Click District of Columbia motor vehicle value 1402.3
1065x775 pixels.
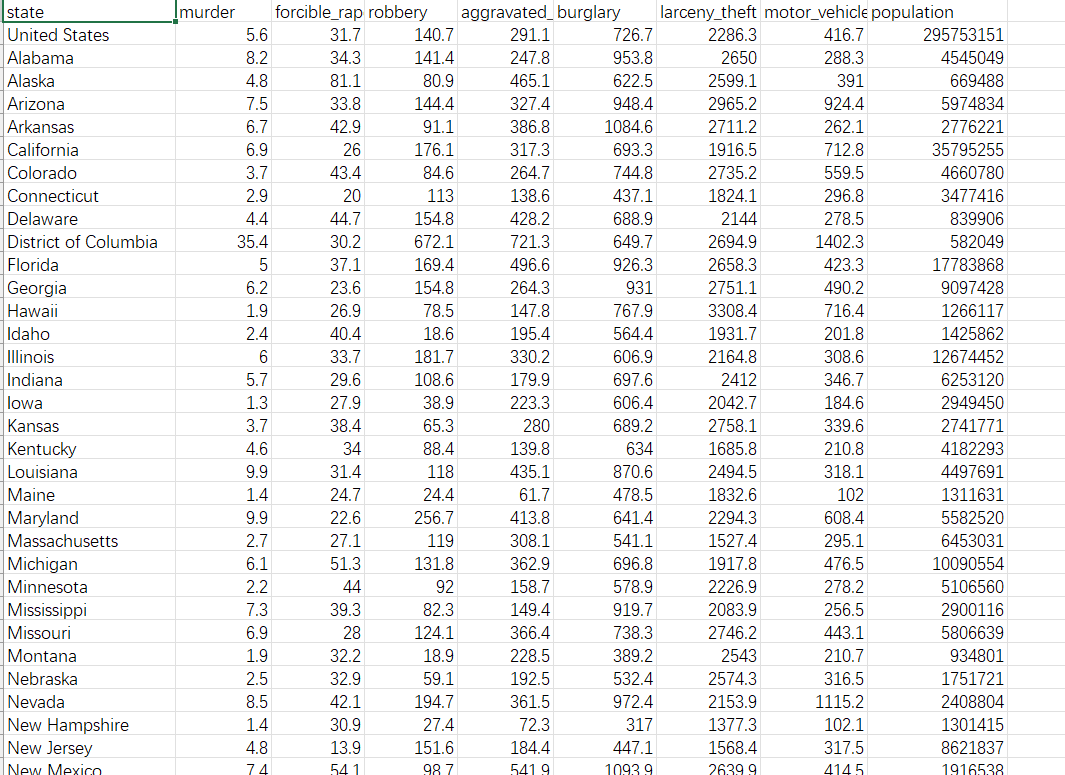click(814, 242)
